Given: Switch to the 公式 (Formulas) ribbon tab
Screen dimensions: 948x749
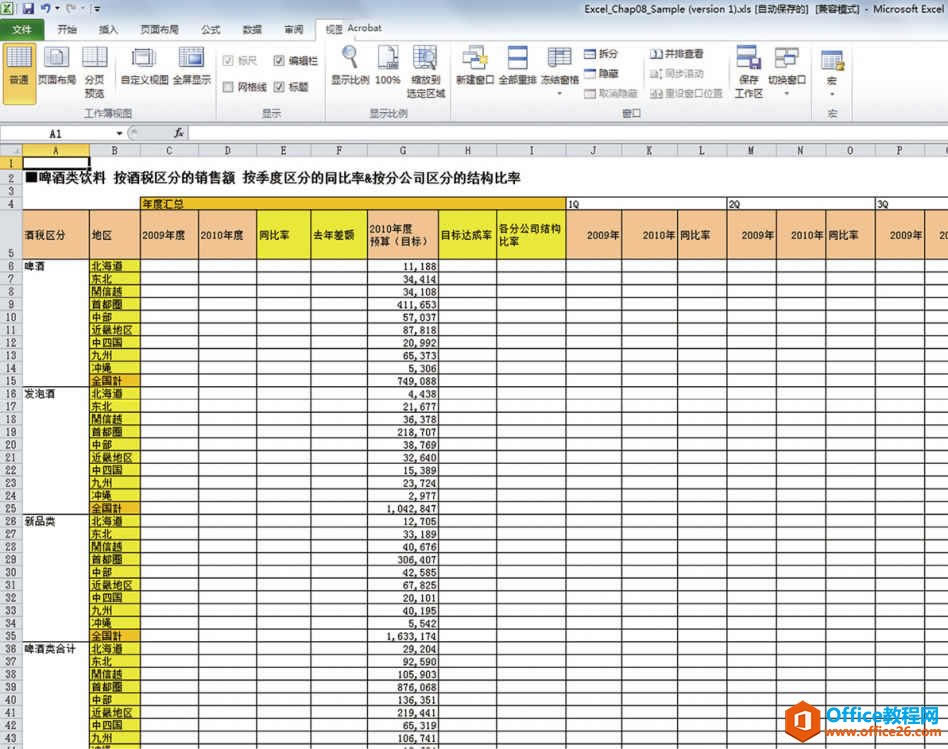Looking at the screenshot, I should [x=211, y=29].
